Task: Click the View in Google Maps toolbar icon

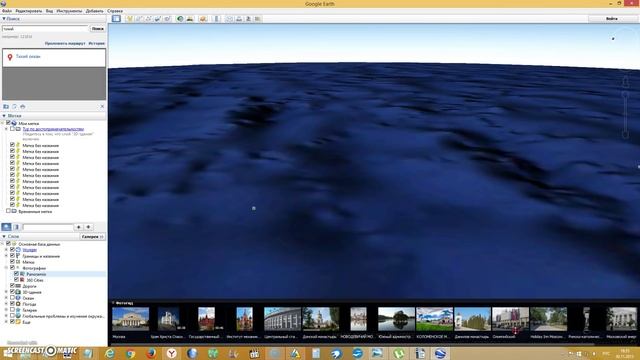Action: tap(258, 19)
